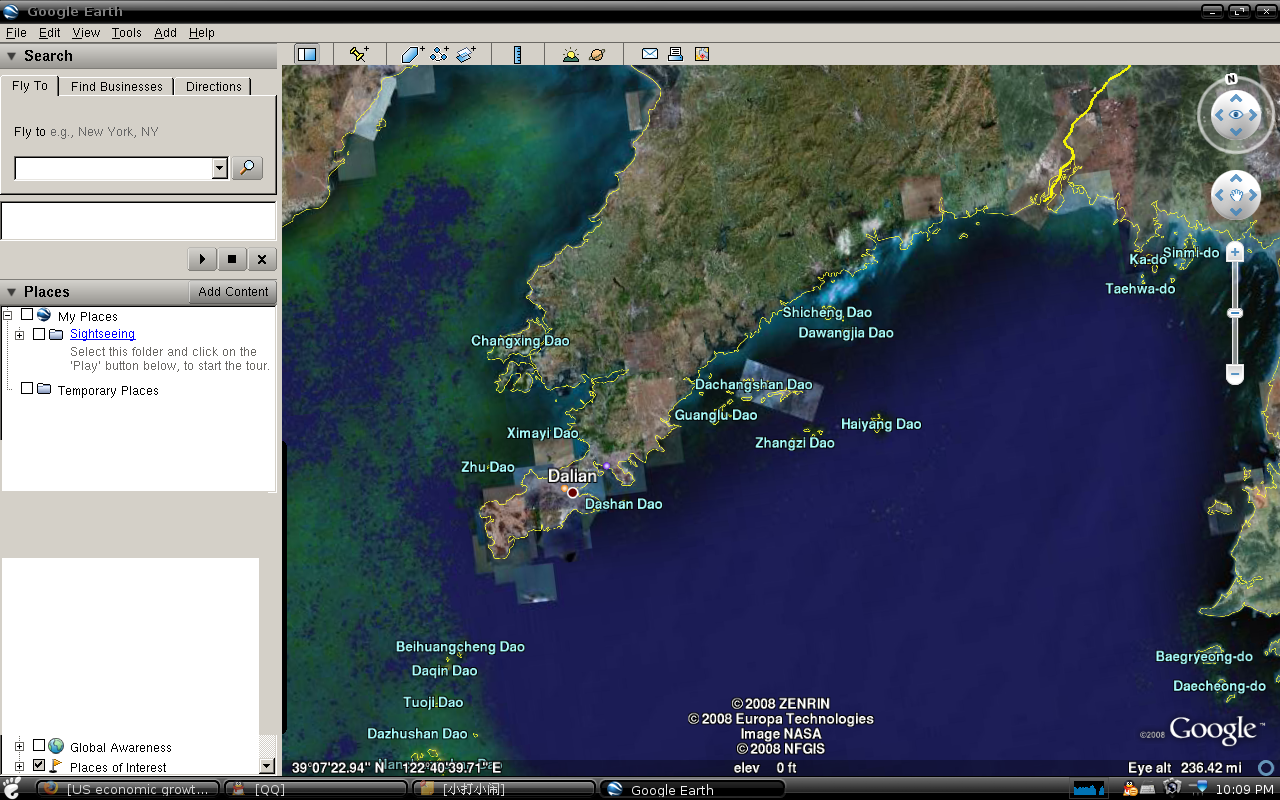The height and width of the screenshot is (800, 1280).
Task: Click the streaming status circle indicator
Action: point(1266,768)
